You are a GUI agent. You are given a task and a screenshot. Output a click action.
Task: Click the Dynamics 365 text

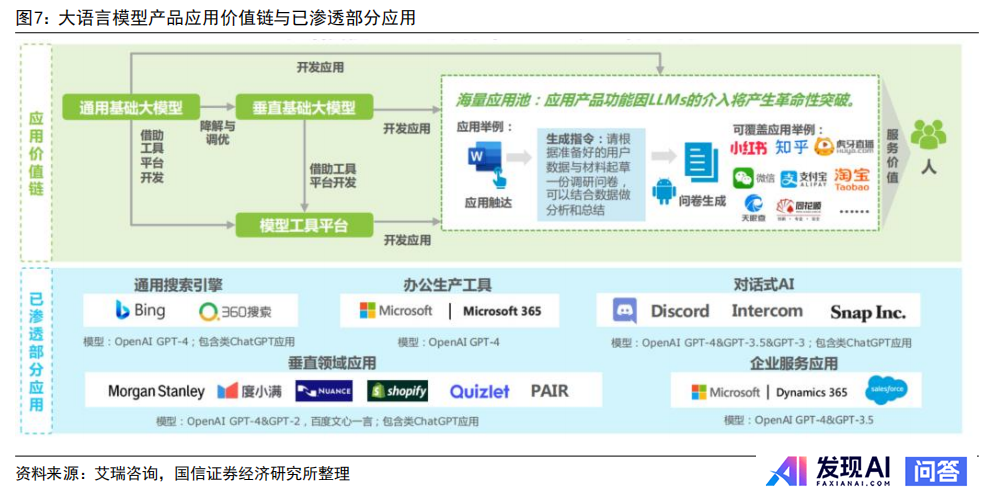click(812, 393)
